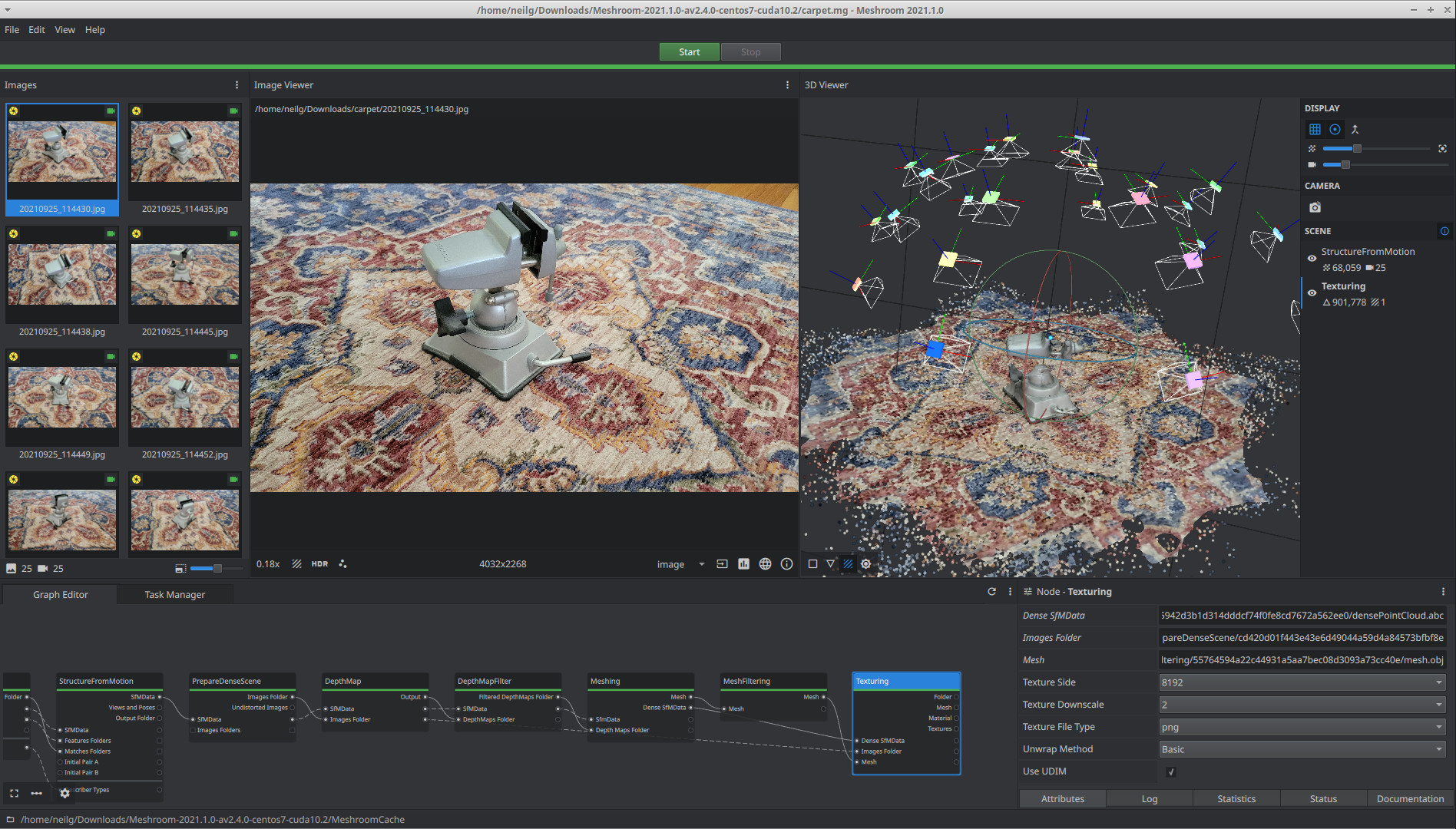Image resolution: width=1456 pixels, height=829 pixels.
Task: Open the Texture File Type dropdown
Action: (1302, 727)
